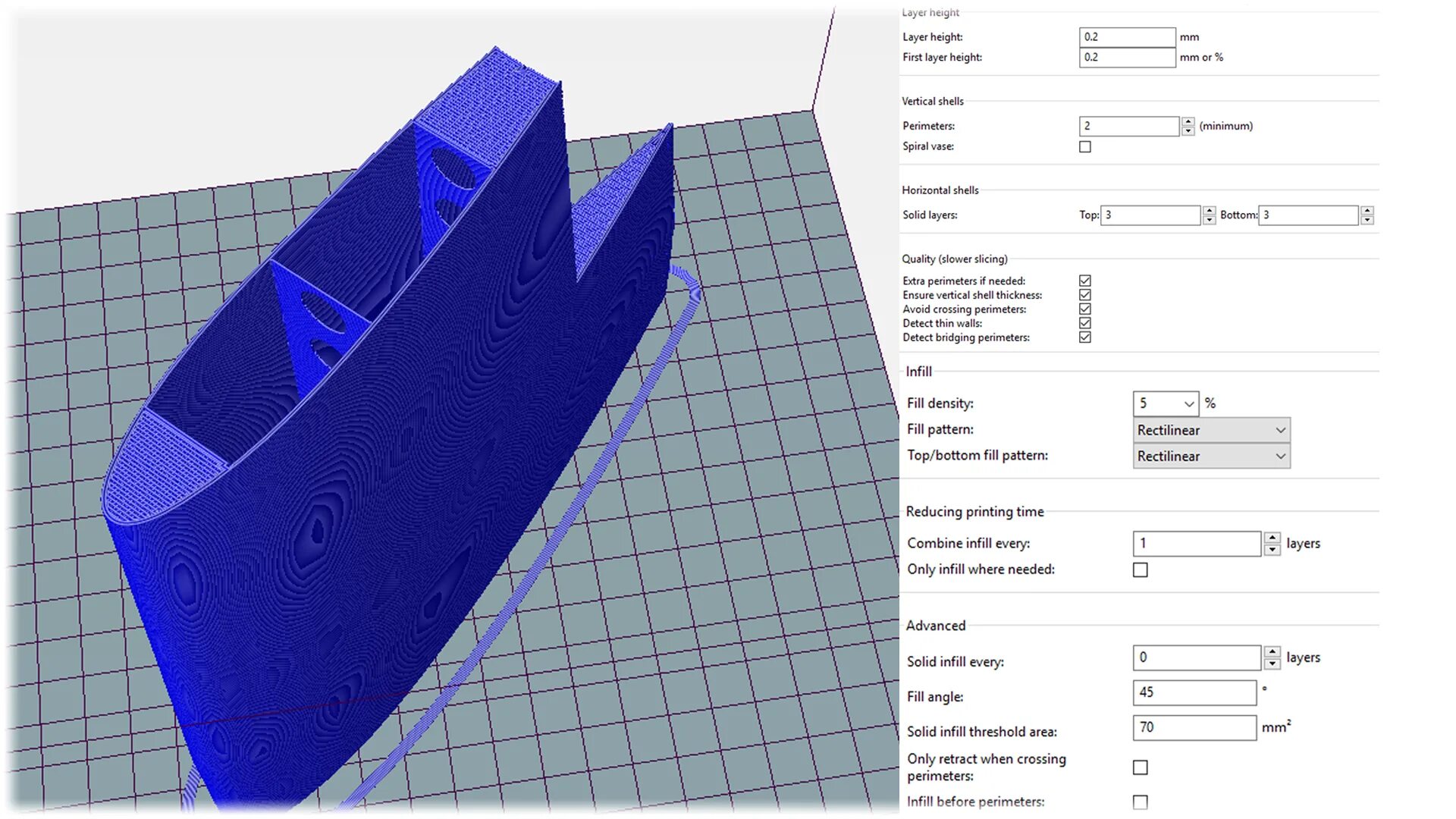Image resolution: width=1456 pixels, height=819 pixels.
Task: Check Infill before perimeters option
Action: coord(1141,802)
